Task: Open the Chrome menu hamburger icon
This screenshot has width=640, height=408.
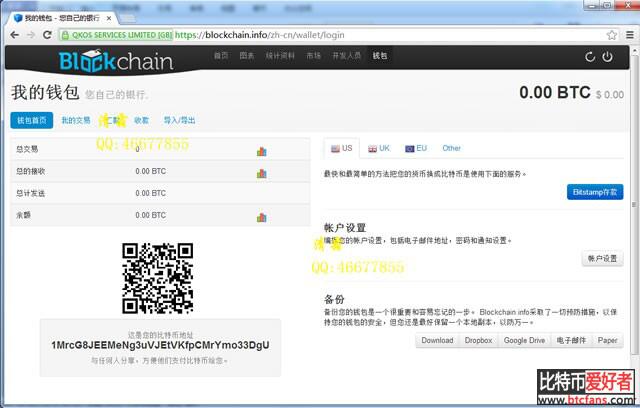Action: [630, 35]
